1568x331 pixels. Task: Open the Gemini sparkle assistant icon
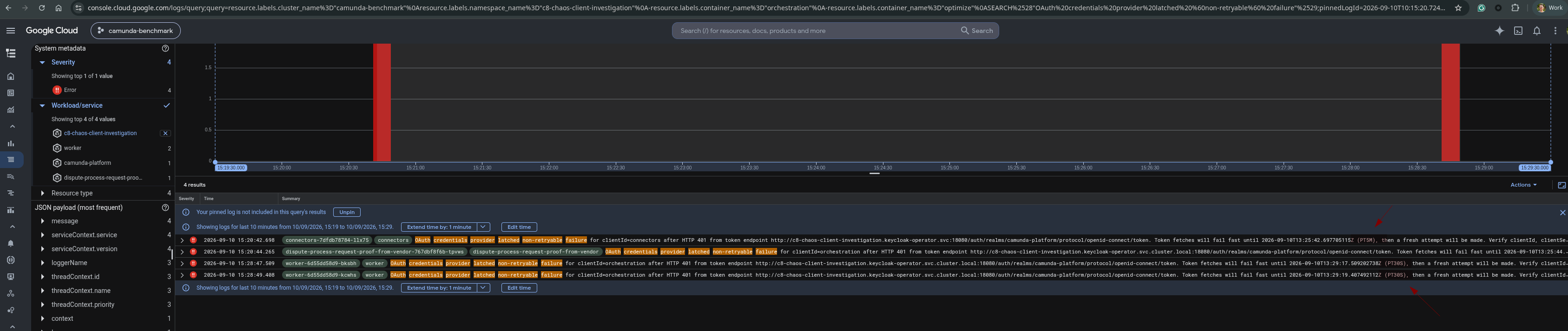[x=1499, y=31]
